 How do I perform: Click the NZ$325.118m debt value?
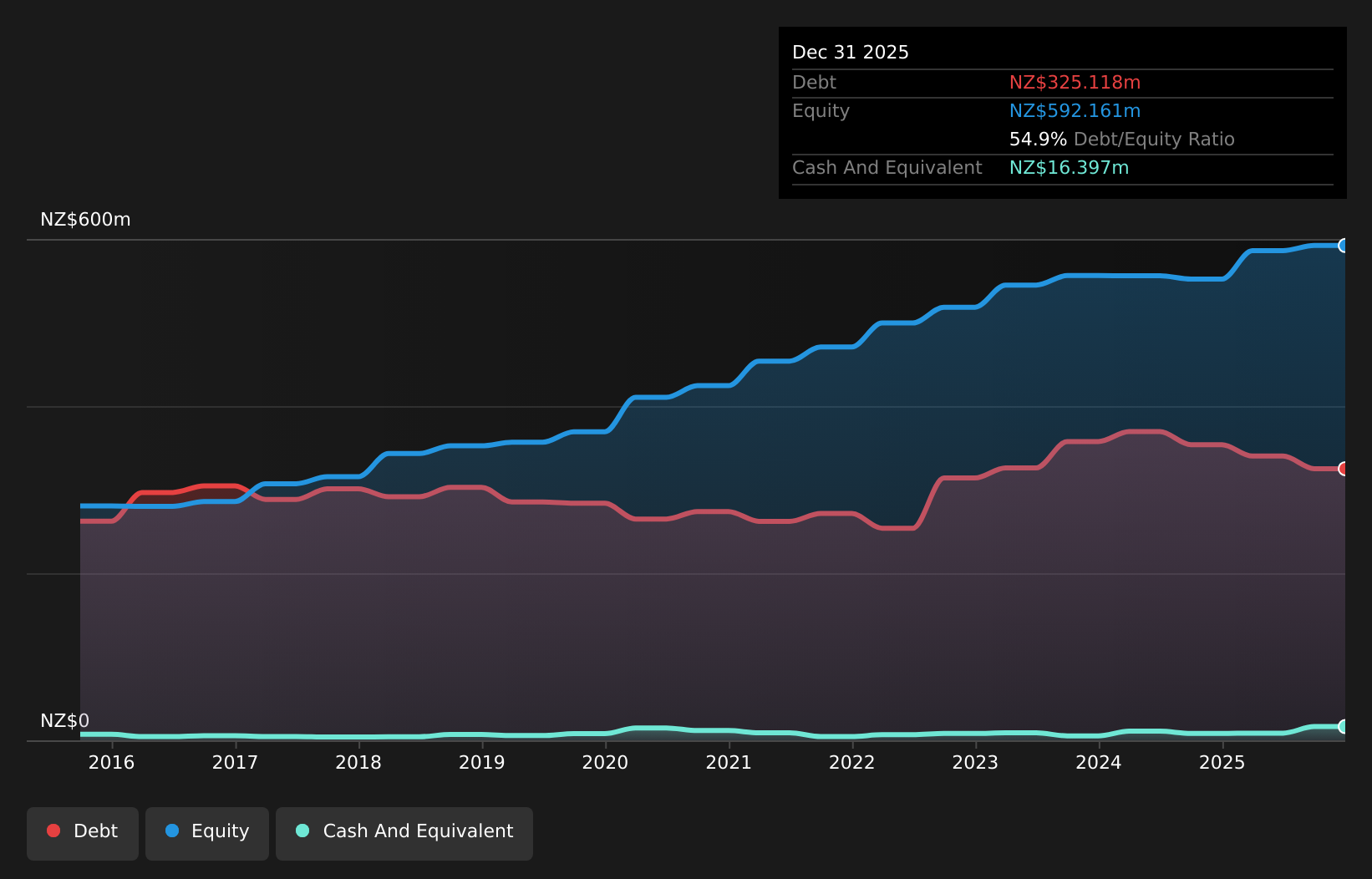pos(1075,83)
